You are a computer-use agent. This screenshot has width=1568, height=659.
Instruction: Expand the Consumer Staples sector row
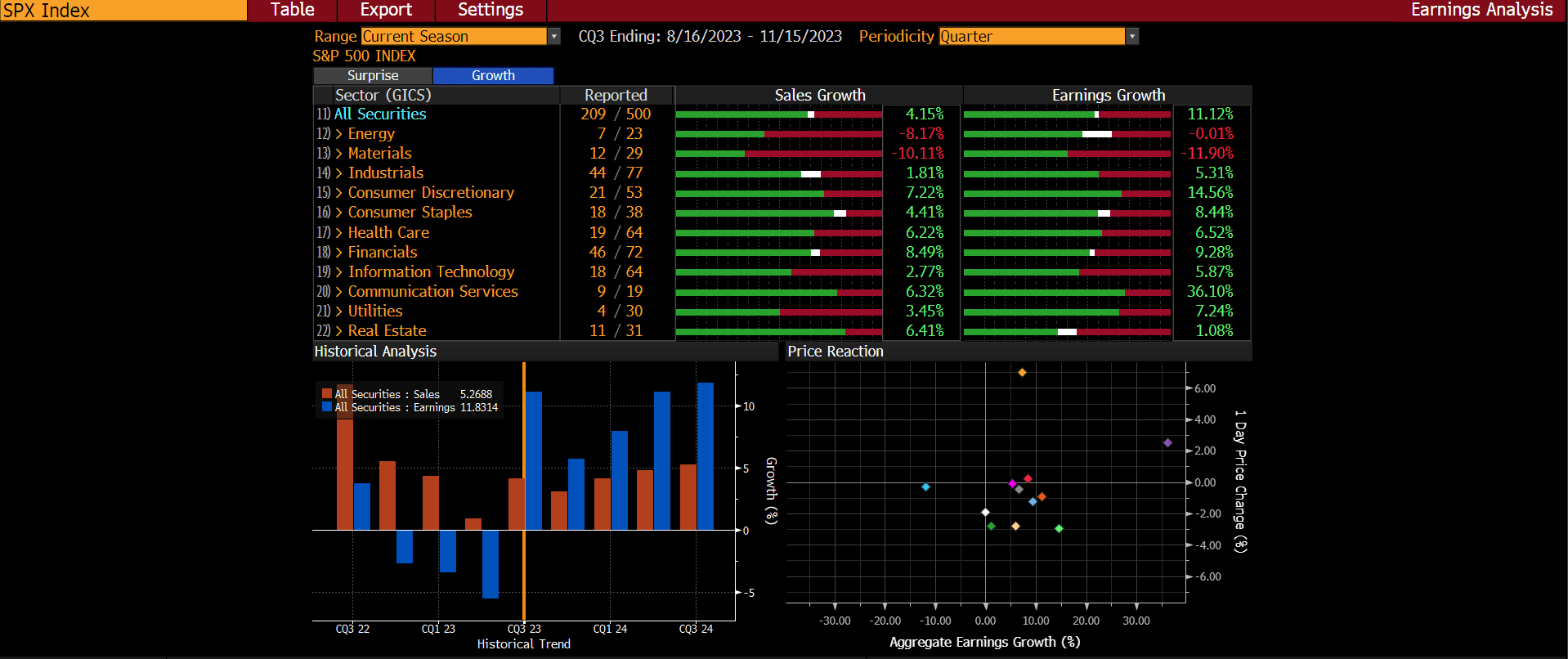pos(338,212)
